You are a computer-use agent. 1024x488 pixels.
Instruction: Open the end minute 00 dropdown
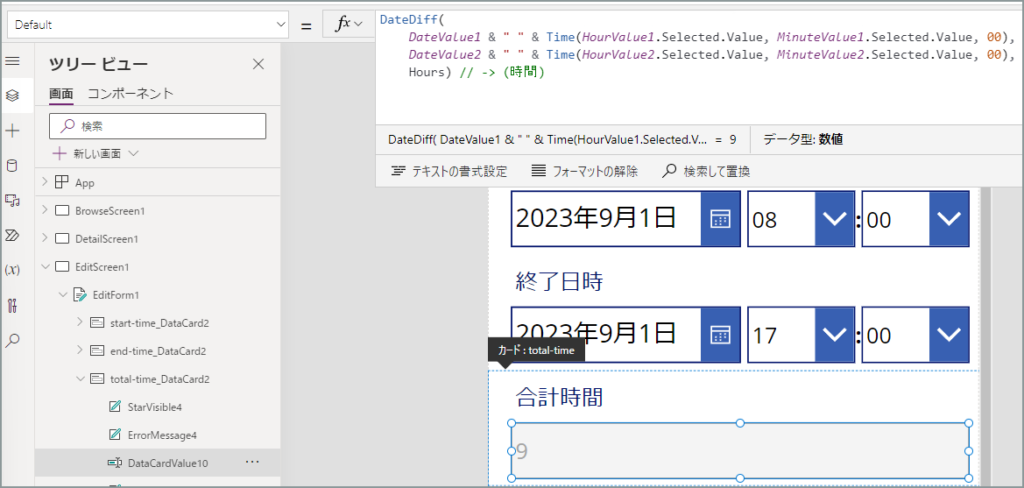coord(949,335)
